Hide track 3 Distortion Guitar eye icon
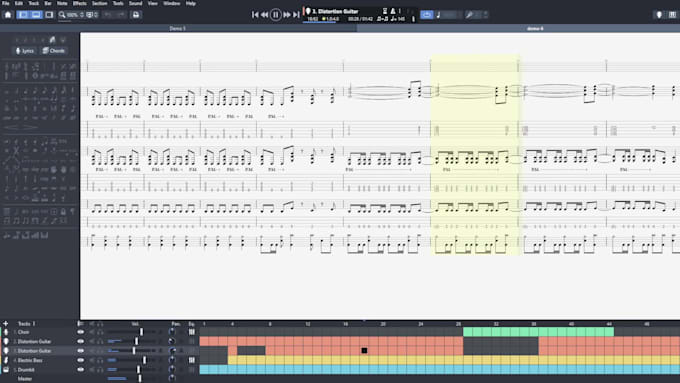This screenshot has height=383, width=680. [x=81, y=351]
